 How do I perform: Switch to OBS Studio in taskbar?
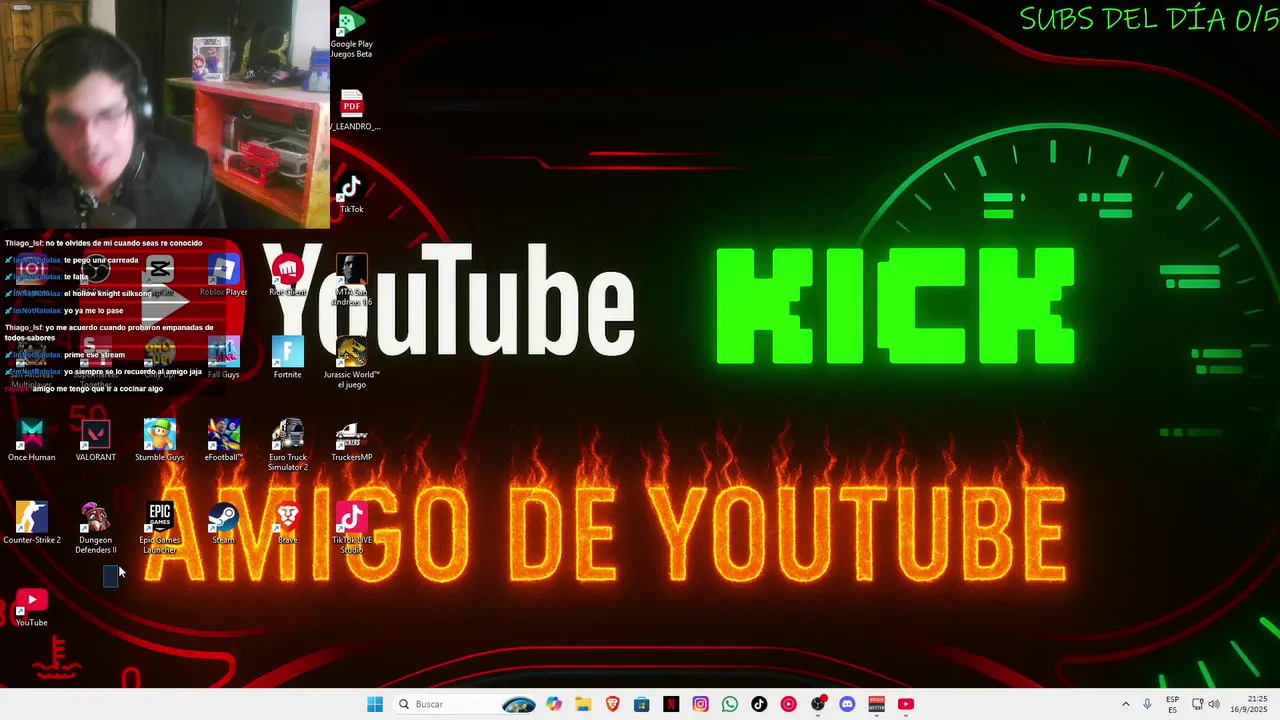[x=818, y=704]
